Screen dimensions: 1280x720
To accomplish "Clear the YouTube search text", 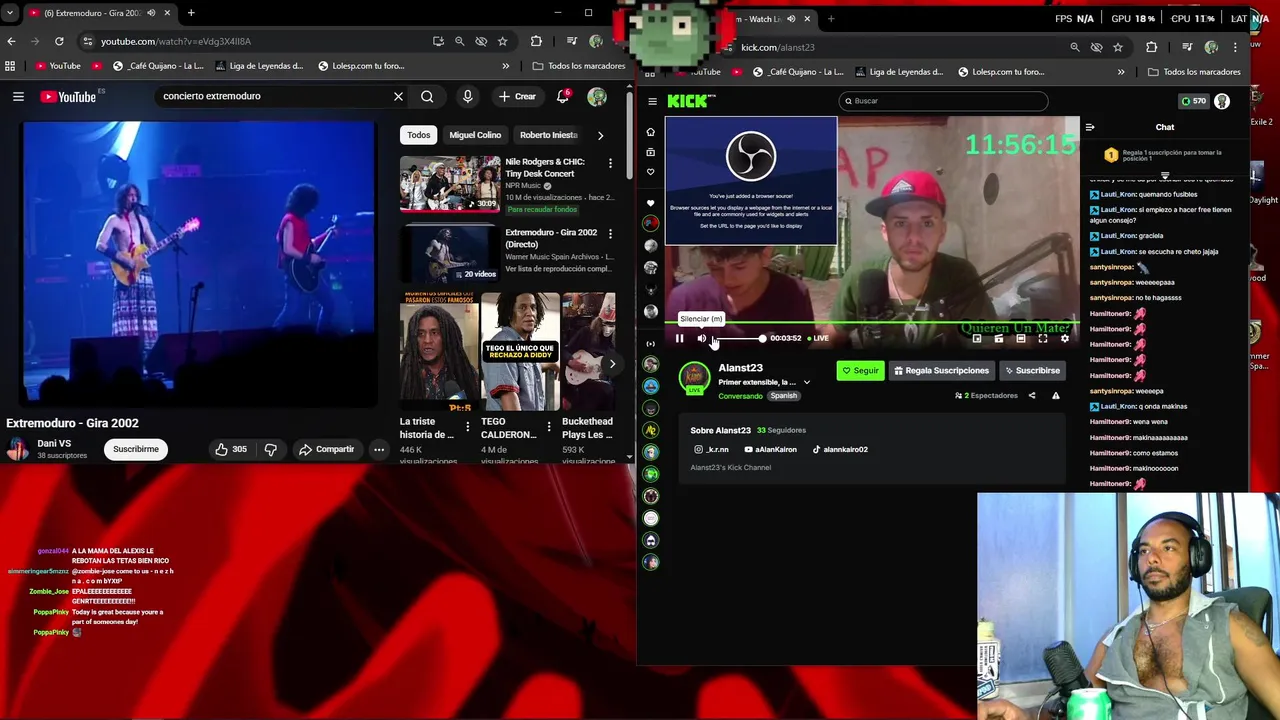I will point(398,96).
